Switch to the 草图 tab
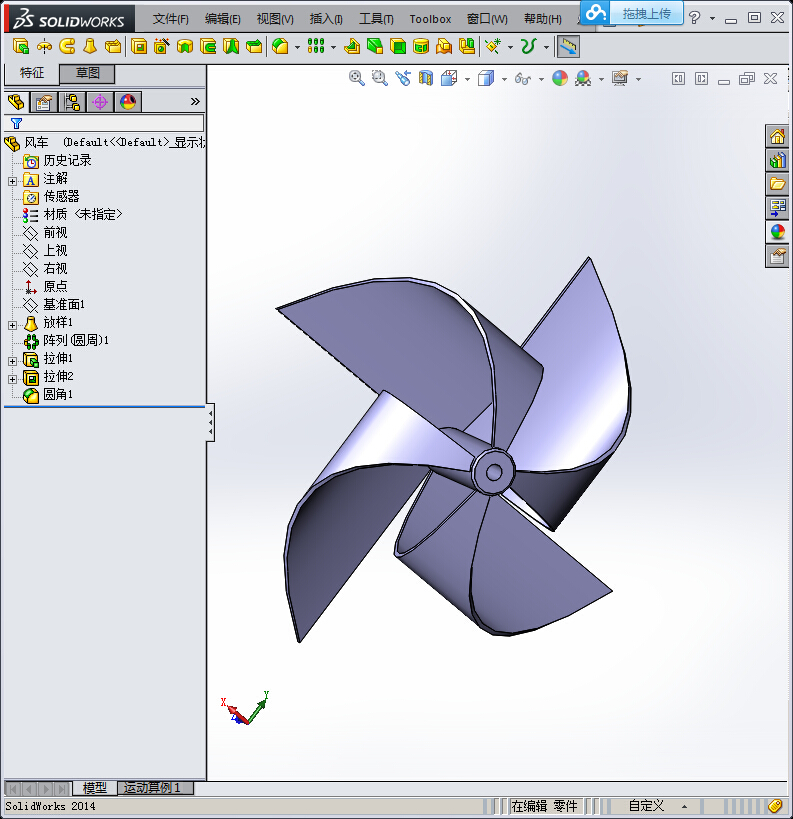 pos(87,73)
